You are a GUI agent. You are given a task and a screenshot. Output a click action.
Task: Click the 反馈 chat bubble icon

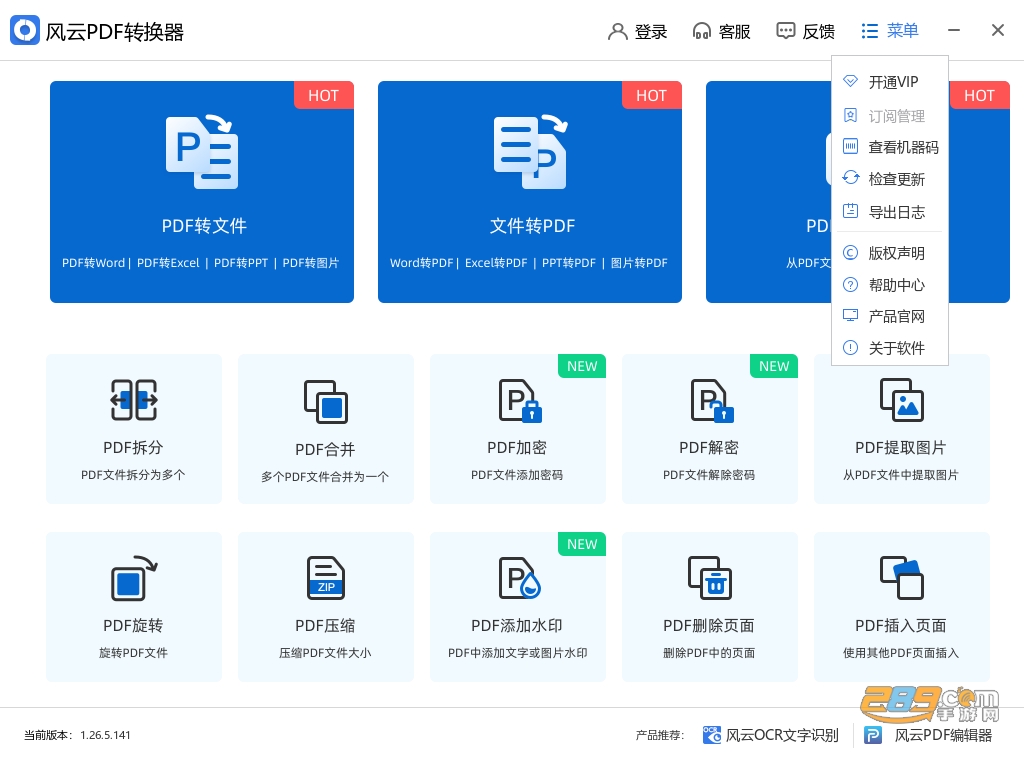[x=786, y=31]
